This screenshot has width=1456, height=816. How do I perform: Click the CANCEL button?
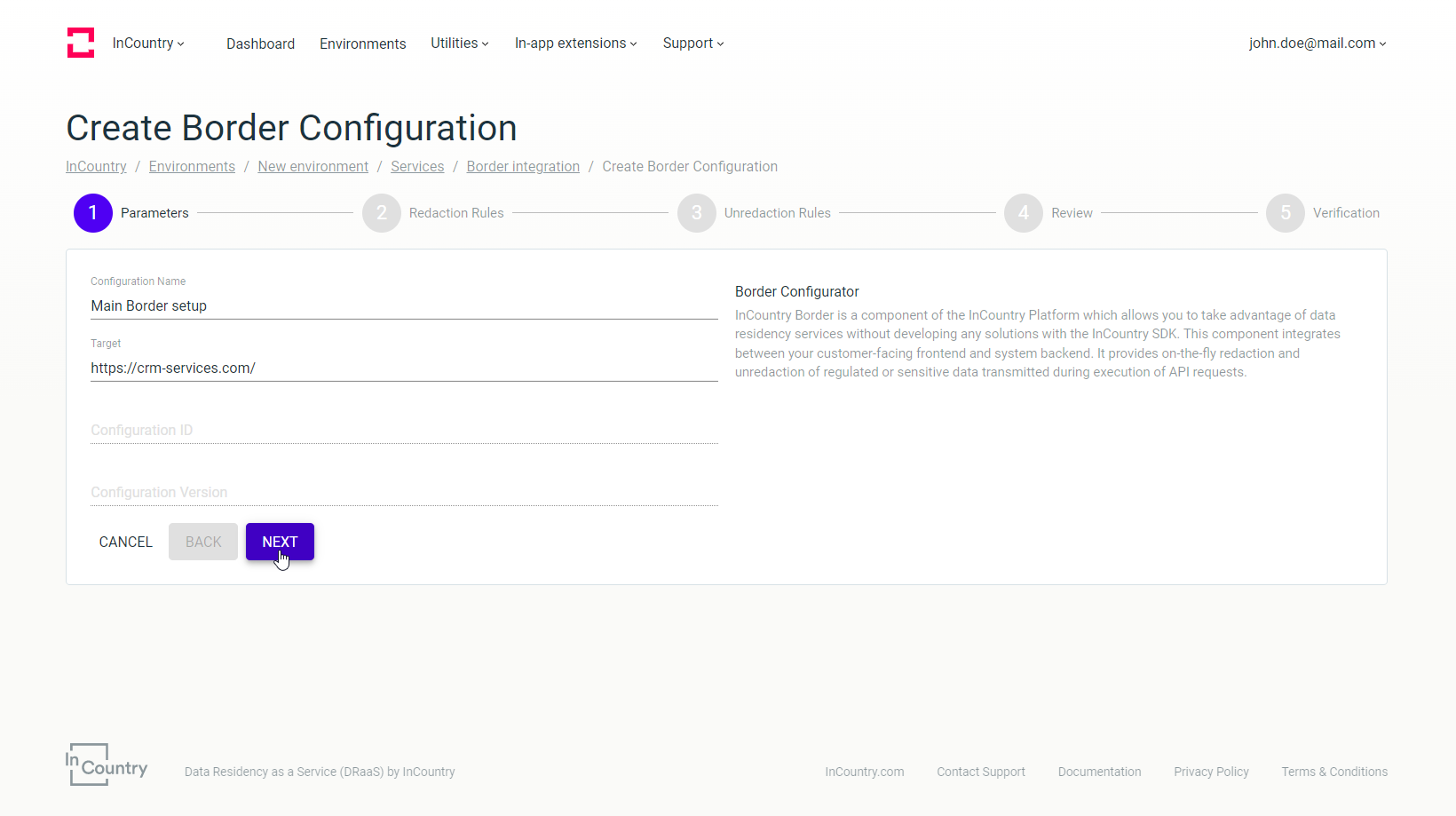126,542
